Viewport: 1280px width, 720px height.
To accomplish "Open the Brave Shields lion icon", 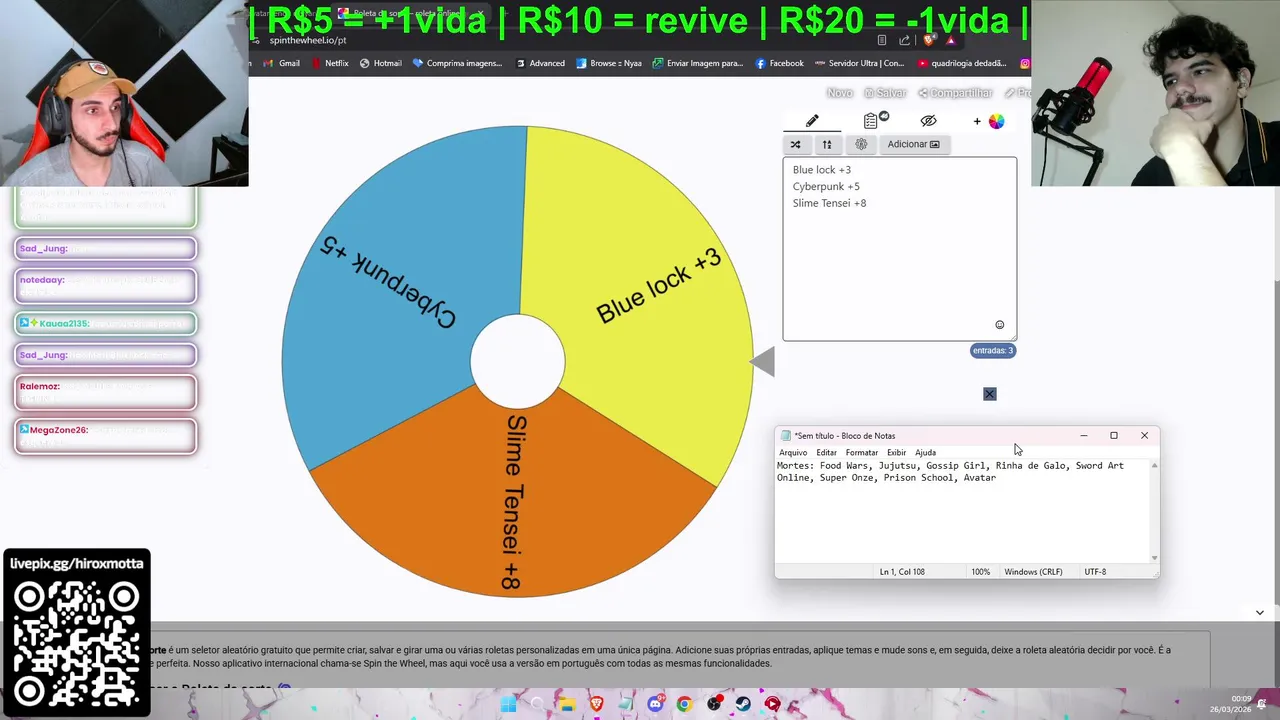I will [x=929, y=40].
